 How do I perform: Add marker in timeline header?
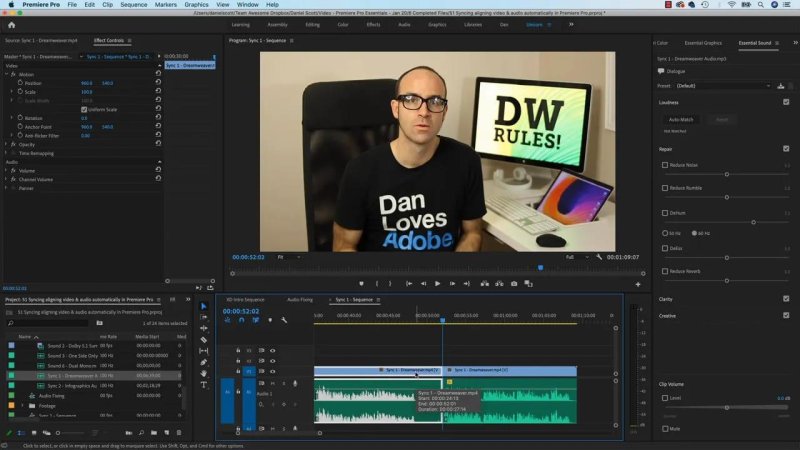click(270, 320)
